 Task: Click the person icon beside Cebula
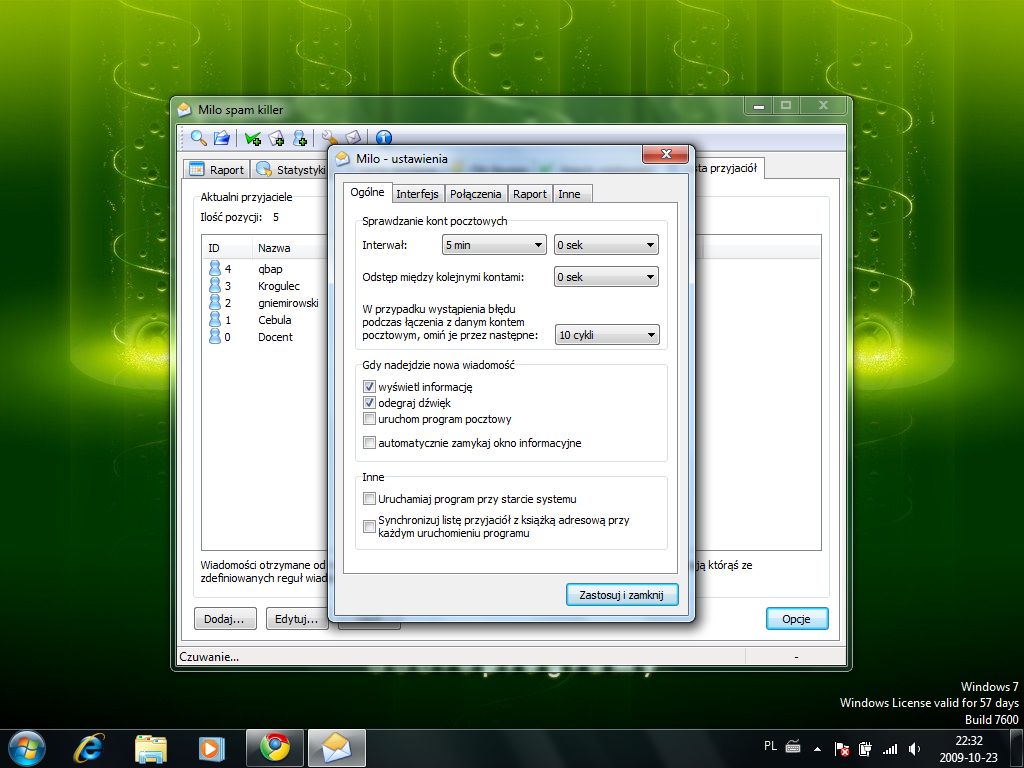pos(215,319)
